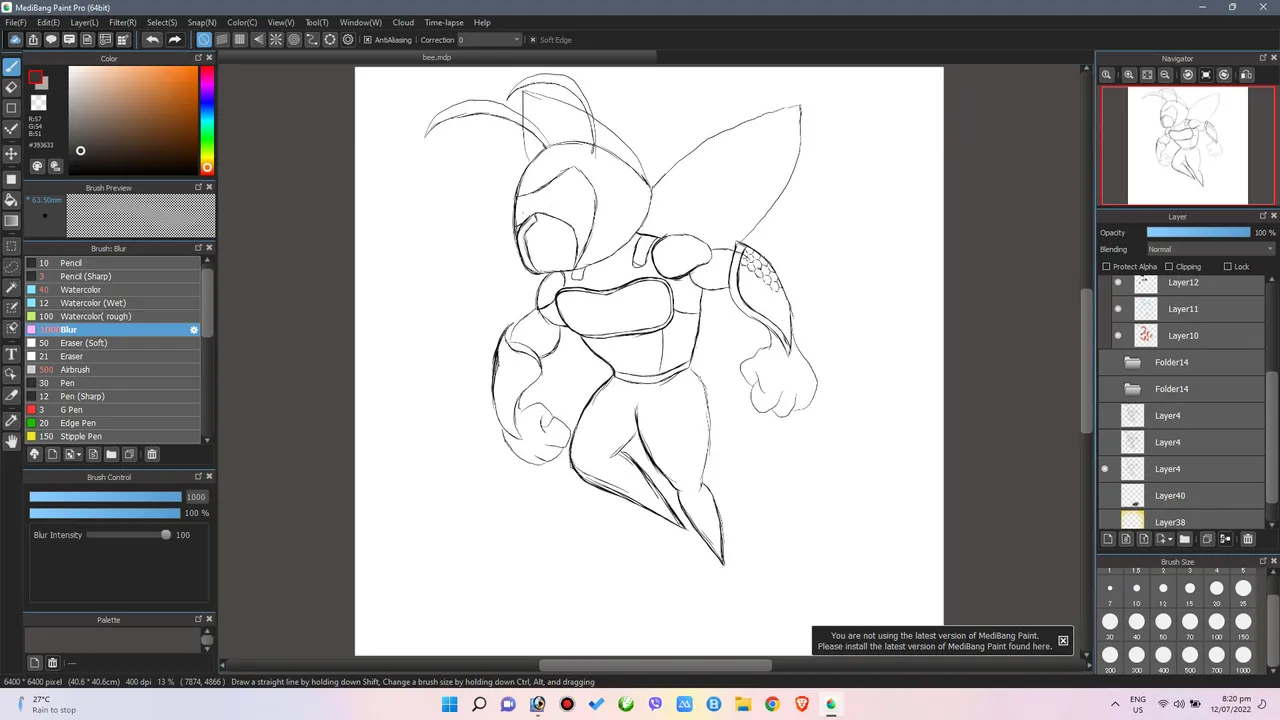This screenshot has width=1280, height=720.
Task: Hide Layer12 visibility
Action: (1118, 283)
